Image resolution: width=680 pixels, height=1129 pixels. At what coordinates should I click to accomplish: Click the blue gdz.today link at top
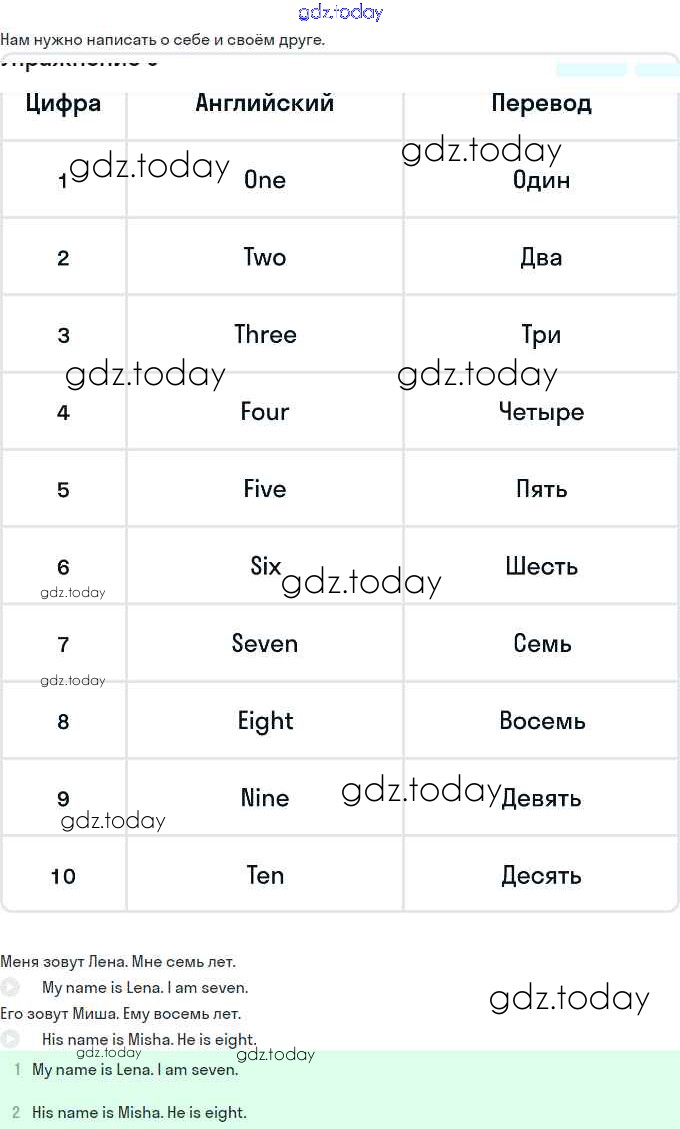[x=340, y=13]
